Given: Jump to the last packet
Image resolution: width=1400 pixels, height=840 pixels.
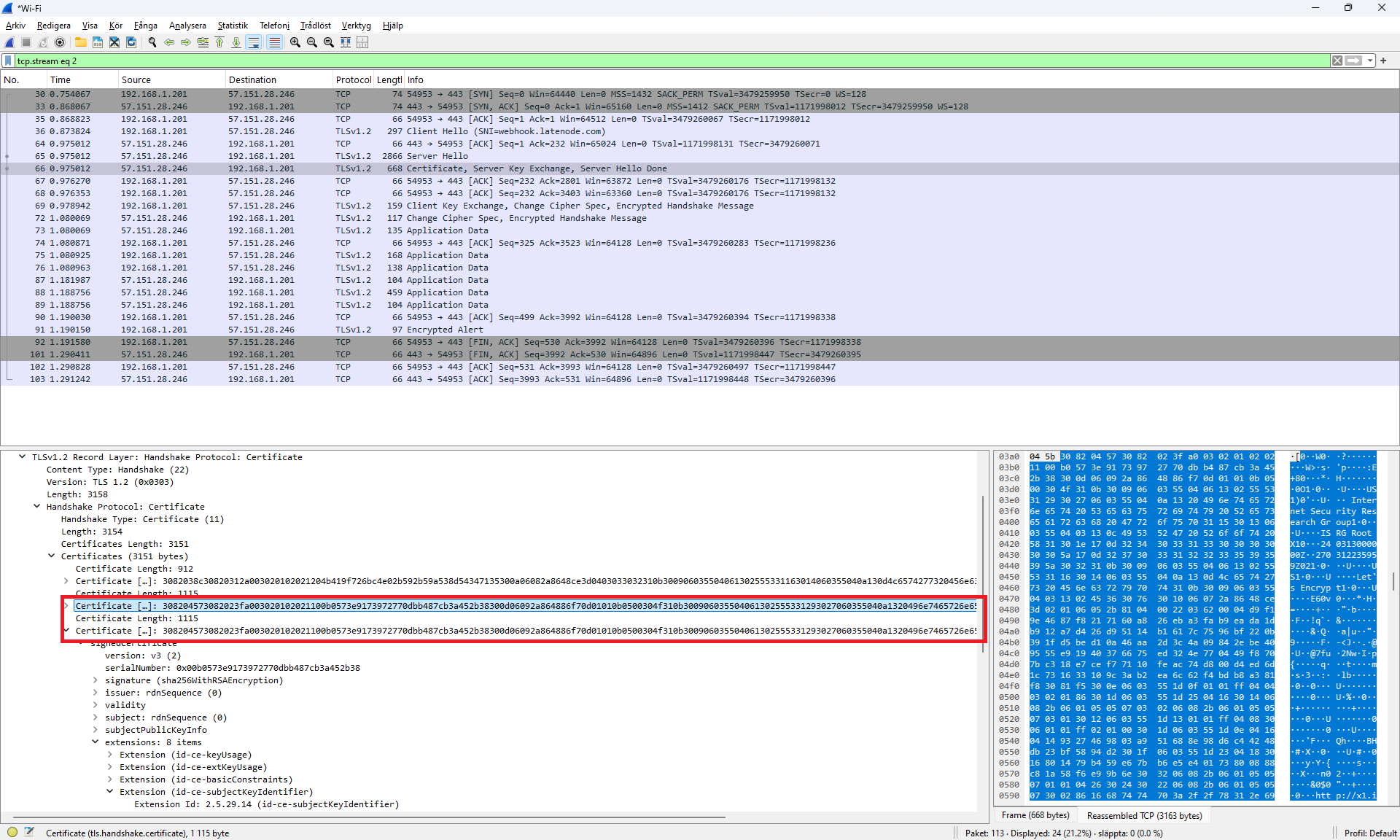Looking at the screenshot, I should pyautogui.click(x=236, y=42).
